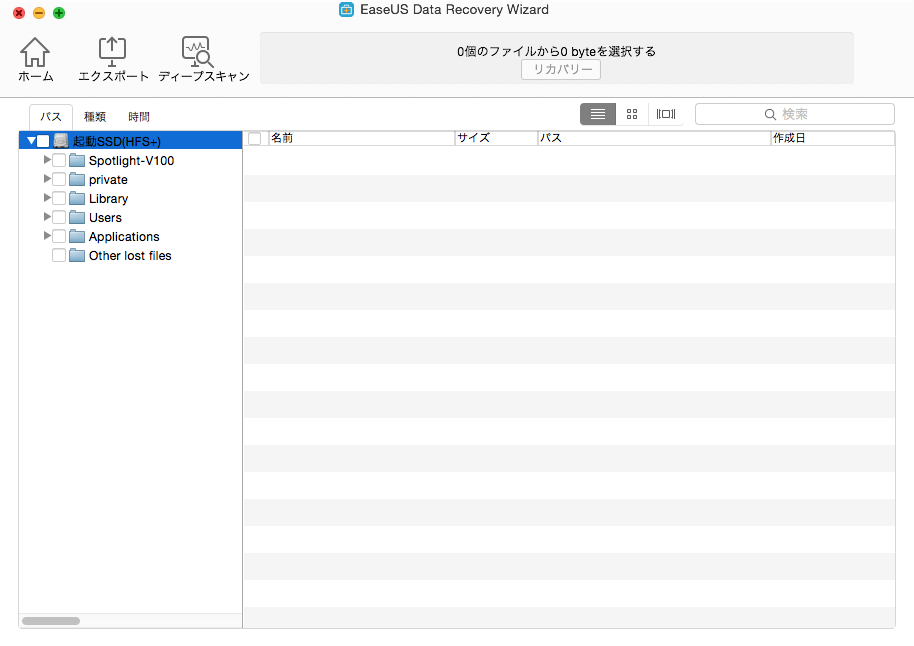Screen dimensions: 914x646
Task: Switch to grid thumbnail view icon
Action: pos(632,114)
